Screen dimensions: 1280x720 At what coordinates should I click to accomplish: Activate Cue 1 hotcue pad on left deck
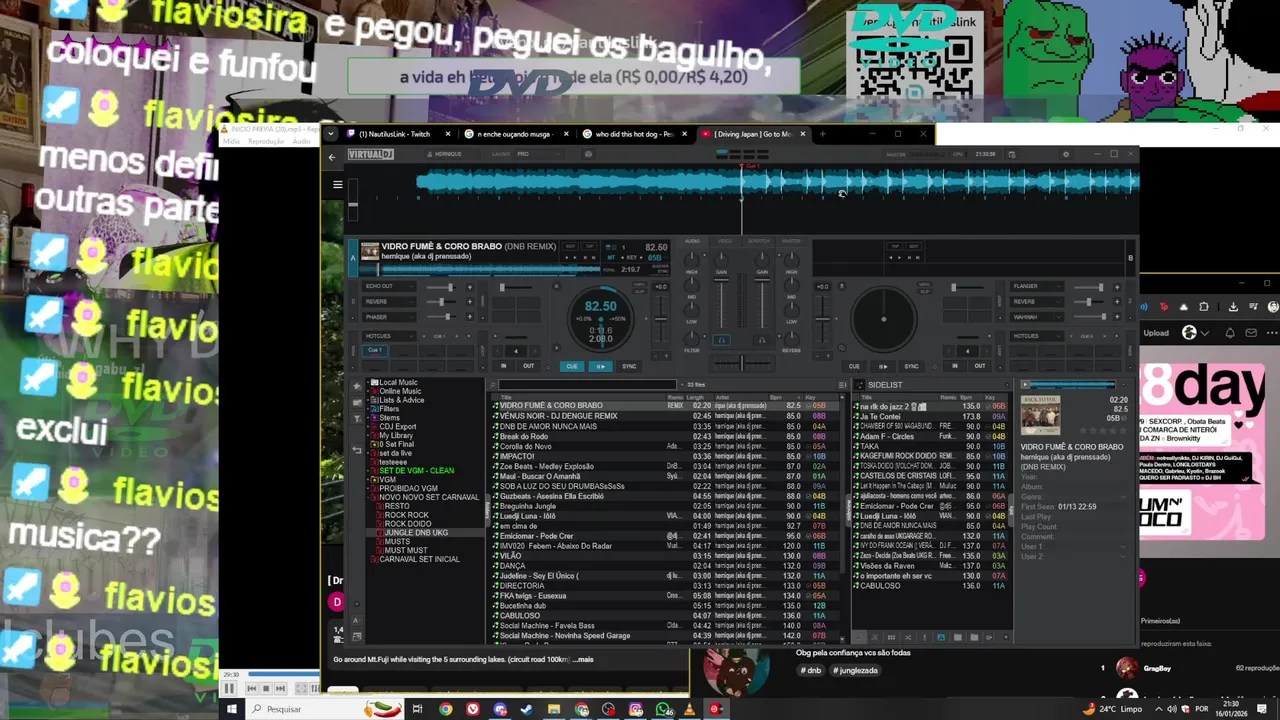[x=376, y=350]
